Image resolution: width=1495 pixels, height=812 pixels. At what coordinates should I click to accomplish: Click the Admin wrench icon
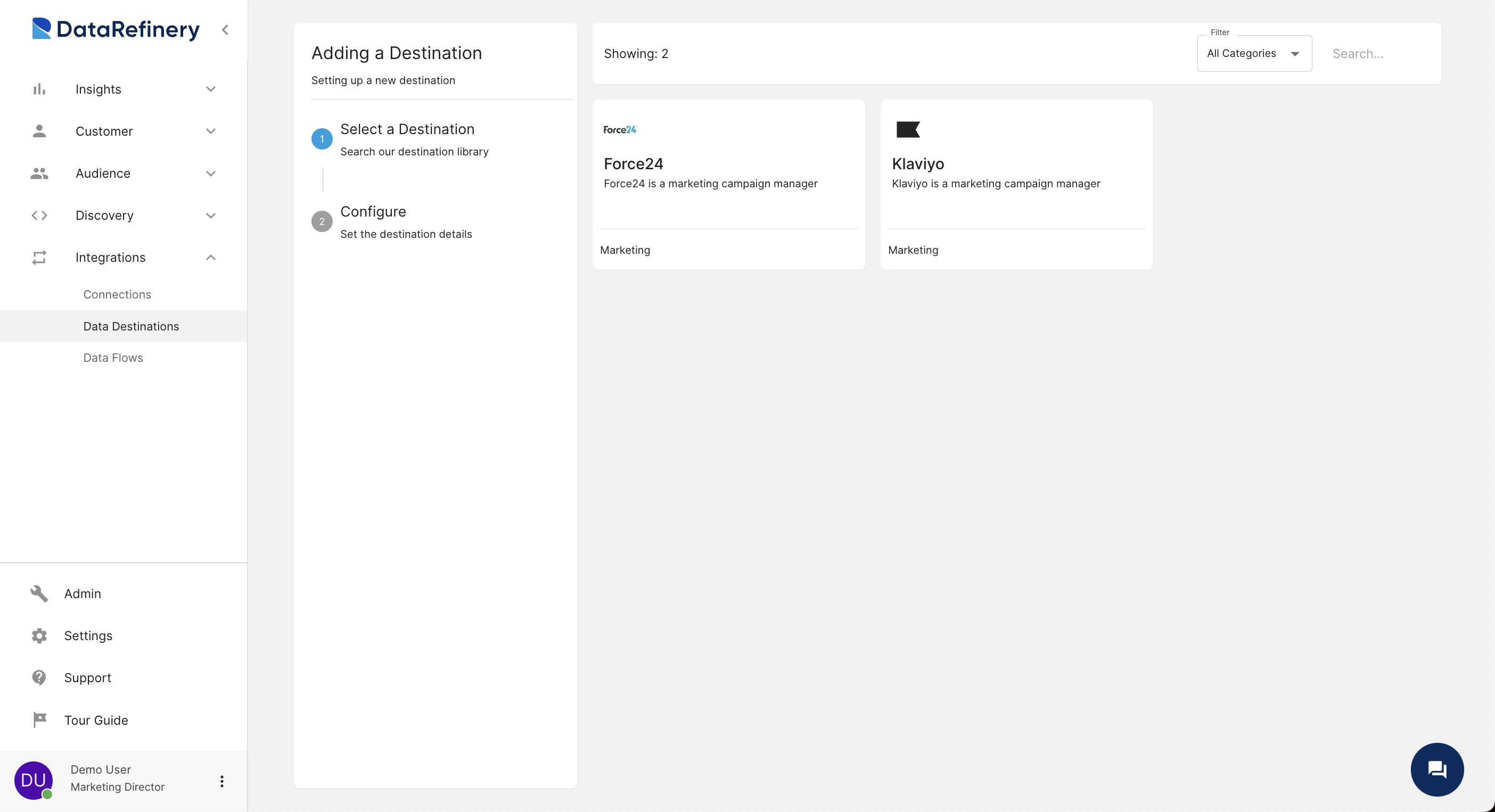pos(39,593)
